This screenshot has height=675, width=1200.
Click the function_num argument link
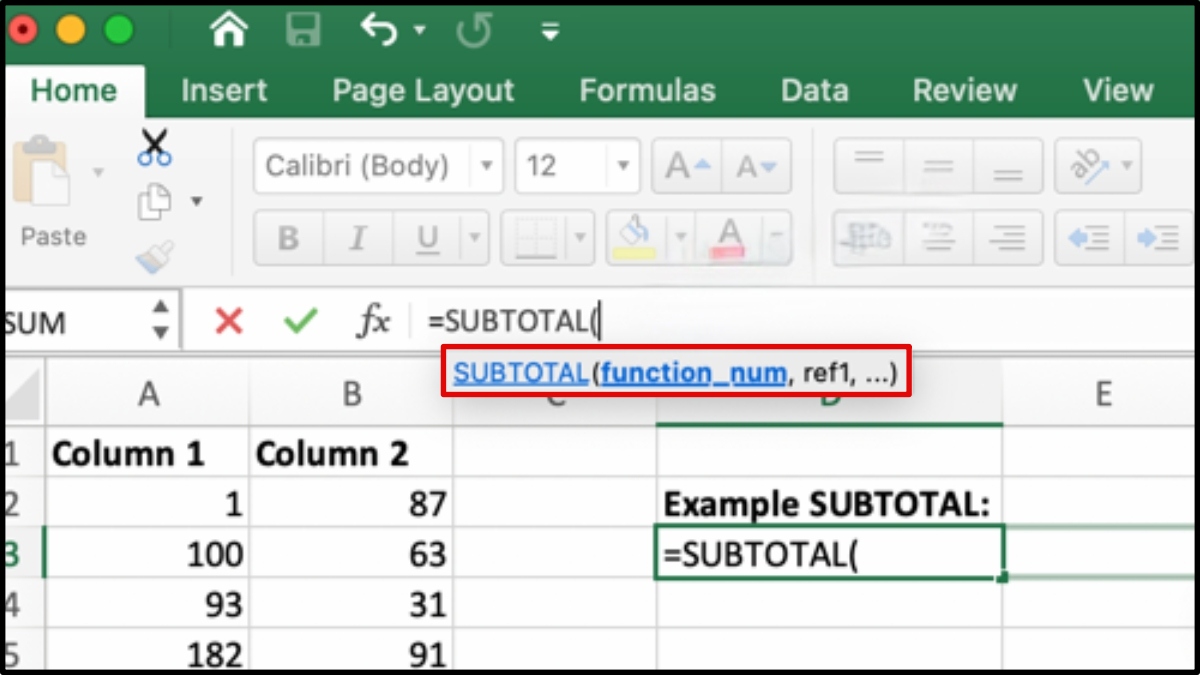click(693, 373)
